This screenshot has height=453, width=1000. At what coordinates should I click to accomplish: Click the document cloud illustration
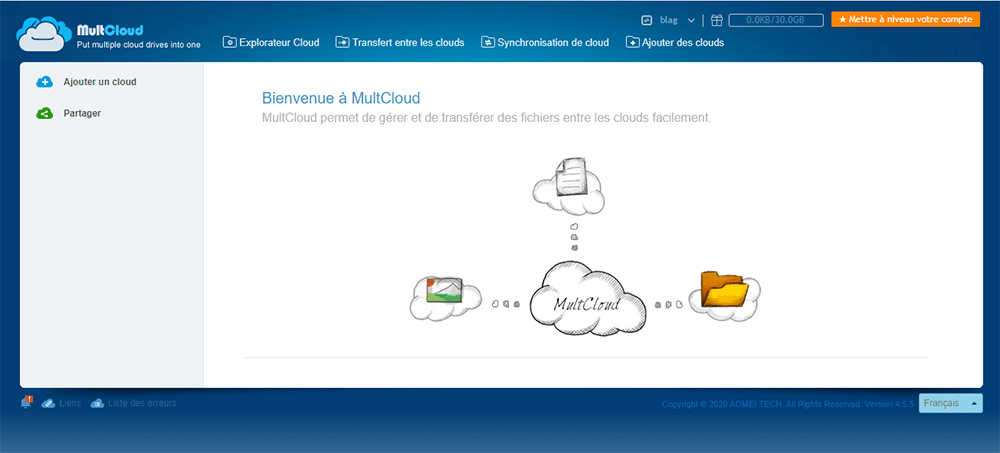pos(569,184)
